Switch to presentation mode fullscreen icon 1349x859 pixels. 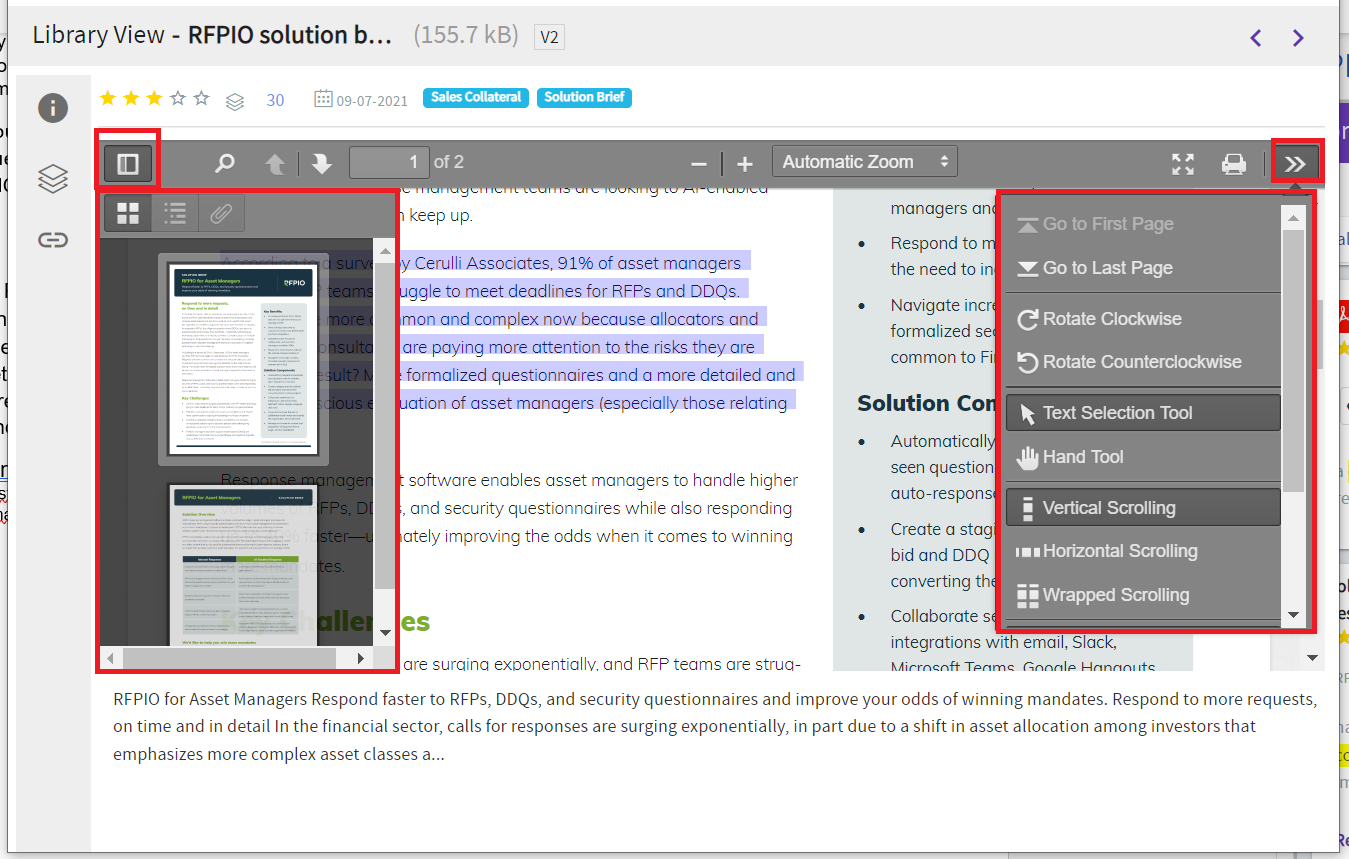1183,164
